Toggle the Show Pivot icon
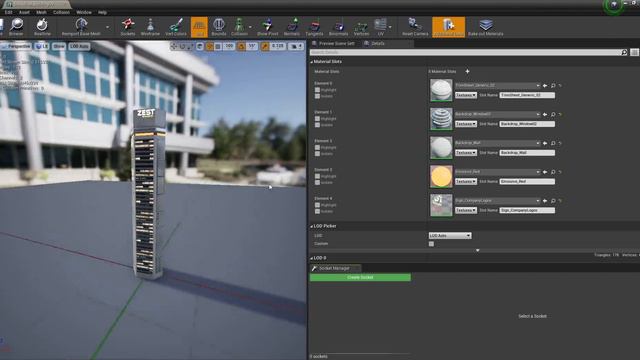The width and height of the screenshot is (640, 360). pos(267,27)
